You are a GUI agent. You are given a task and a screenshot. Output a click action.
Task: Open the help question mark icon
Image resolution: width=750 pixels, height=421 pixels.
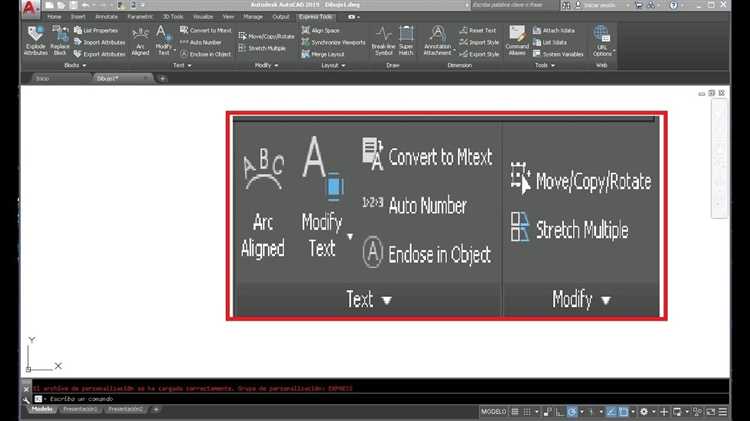click(x=673, y=5)
